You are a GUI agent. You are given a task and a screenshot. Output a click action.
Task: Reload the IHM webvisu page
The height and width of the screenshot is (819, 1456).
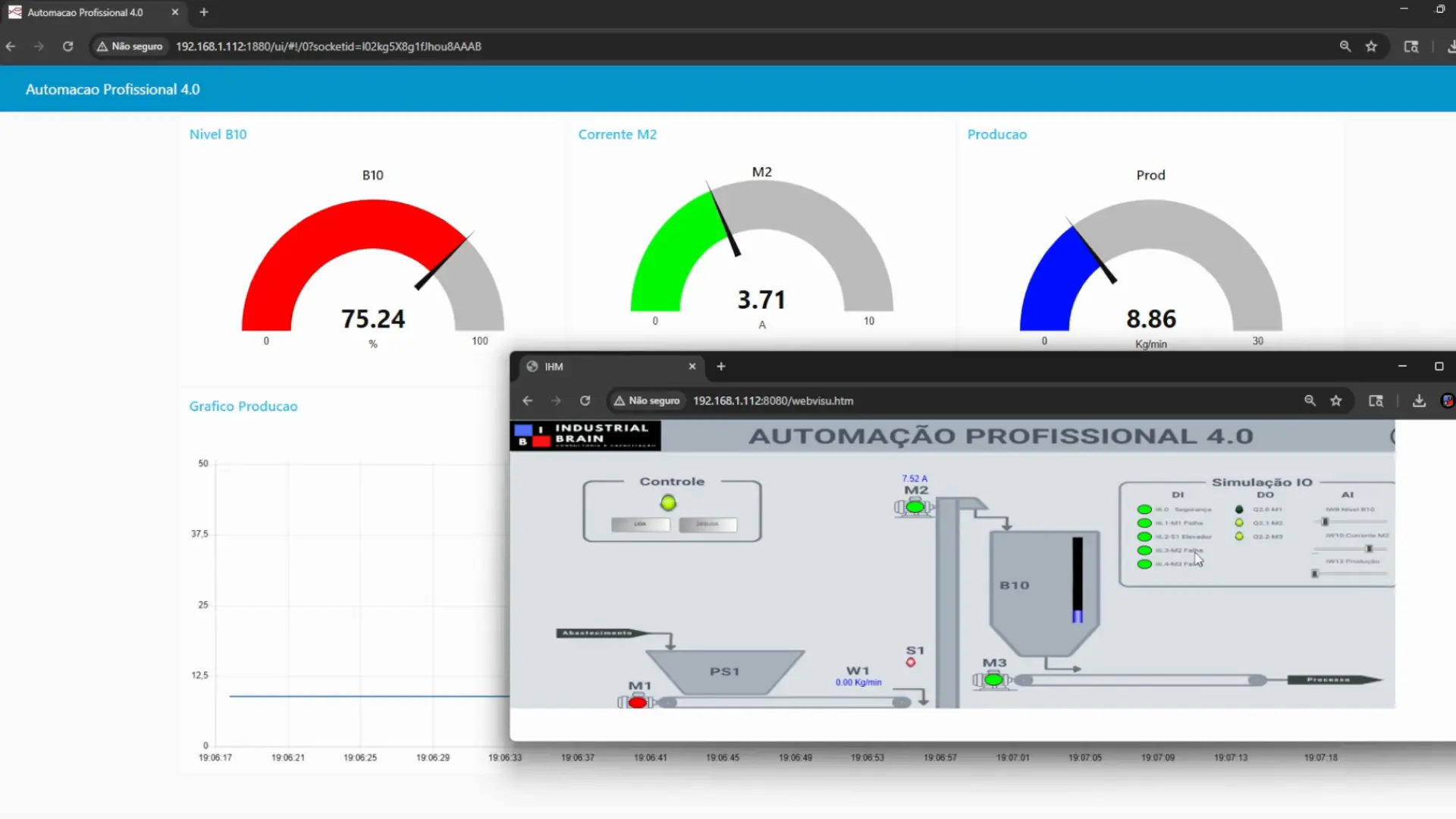pyautogui.click(x=585, y=400)
